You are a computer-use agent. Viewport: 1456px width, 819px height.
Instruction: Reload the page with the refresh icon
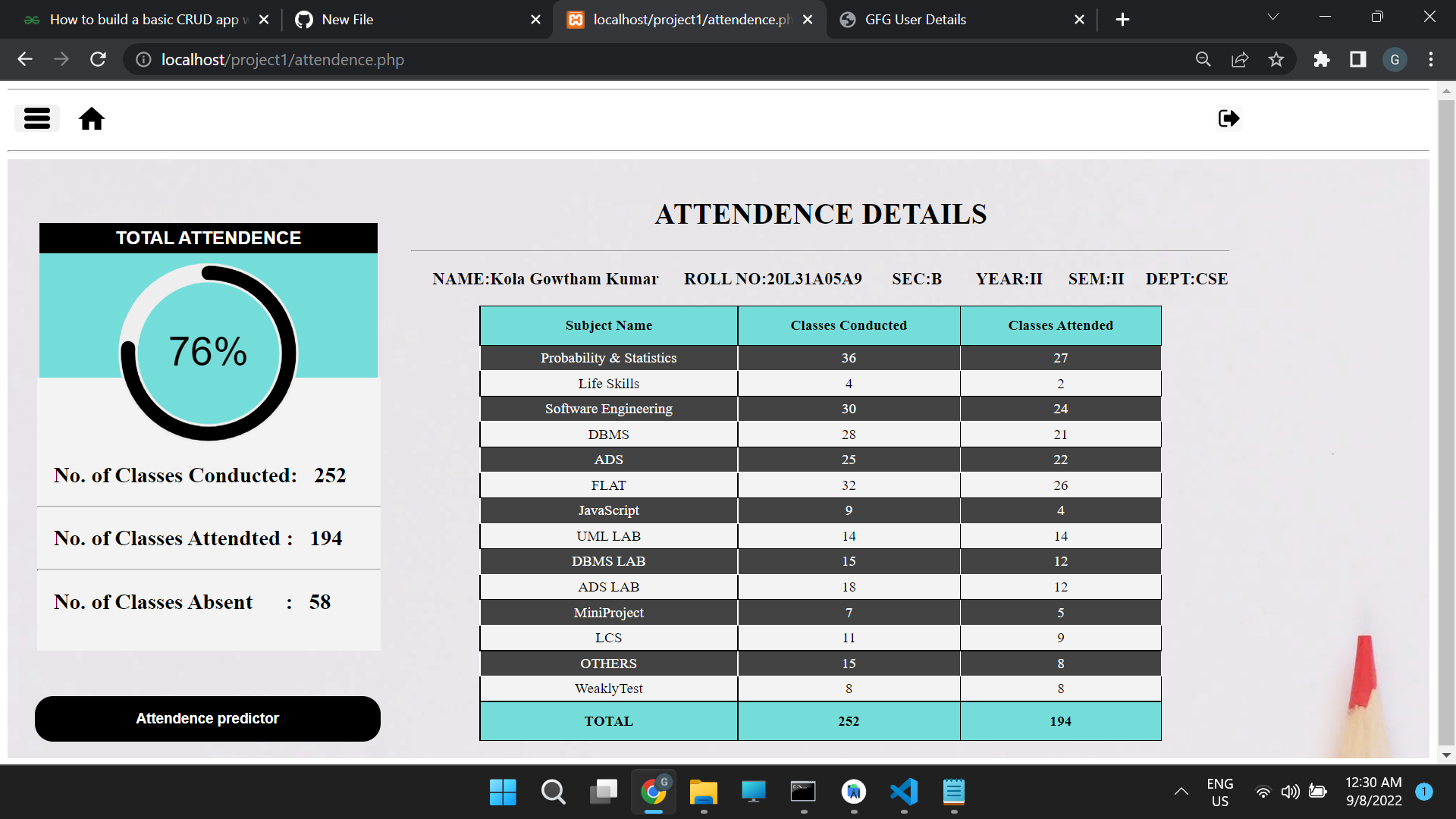(98, 59)
